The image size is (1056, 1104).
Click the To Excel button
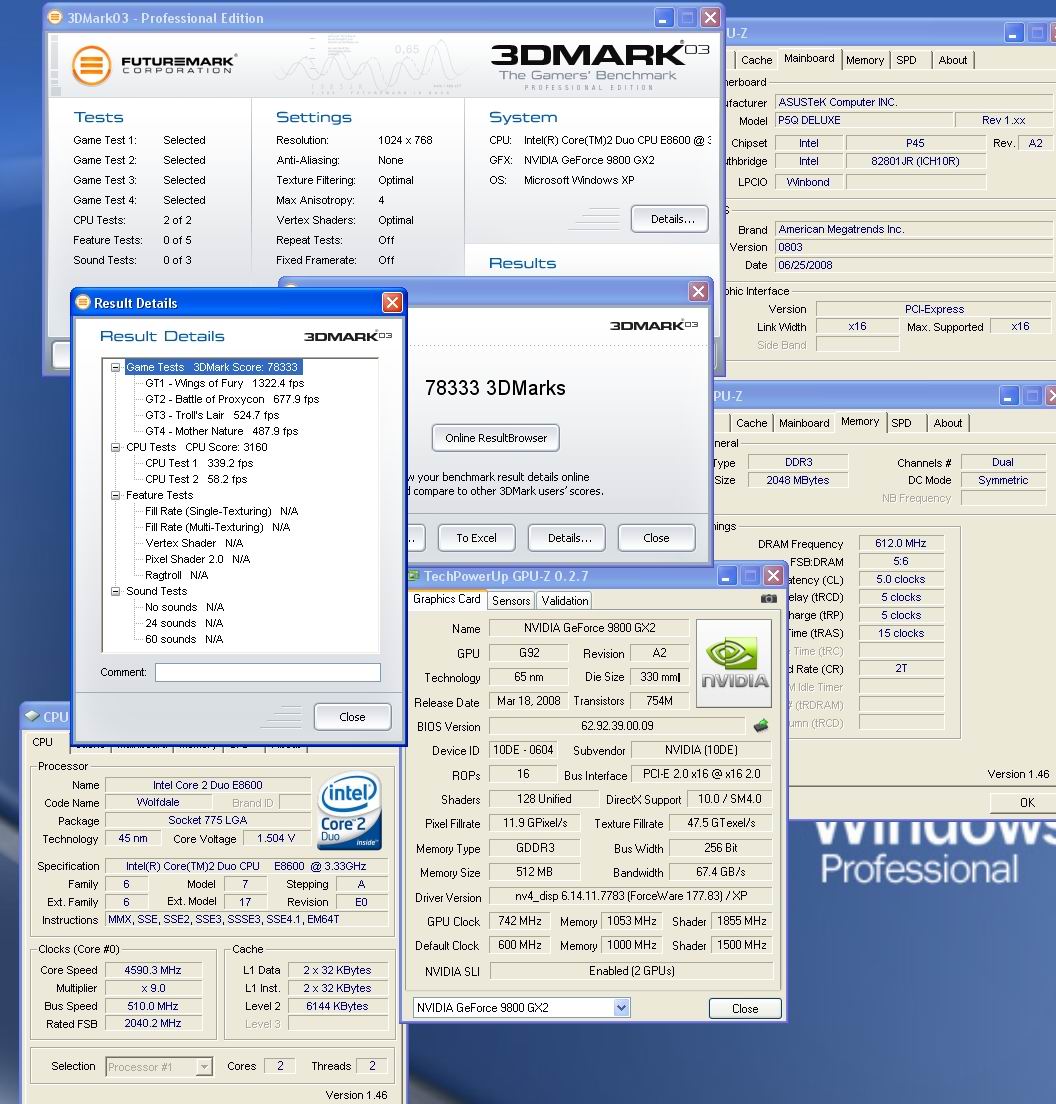pos(476,538)
